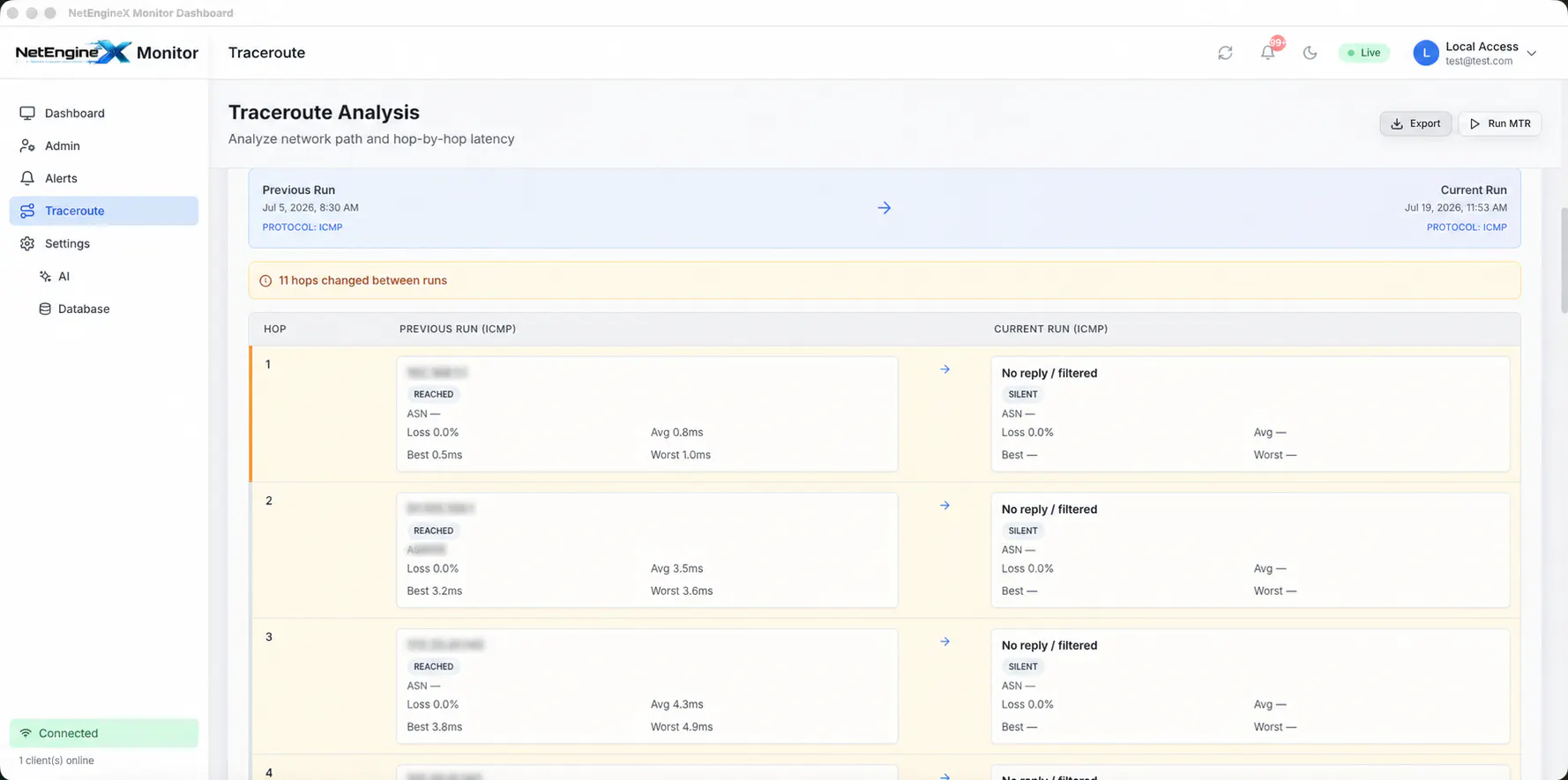This screenshot has width=1568, height=780.
Task: Click the REACHED badge in hop 2
Action: coord(433,531)
